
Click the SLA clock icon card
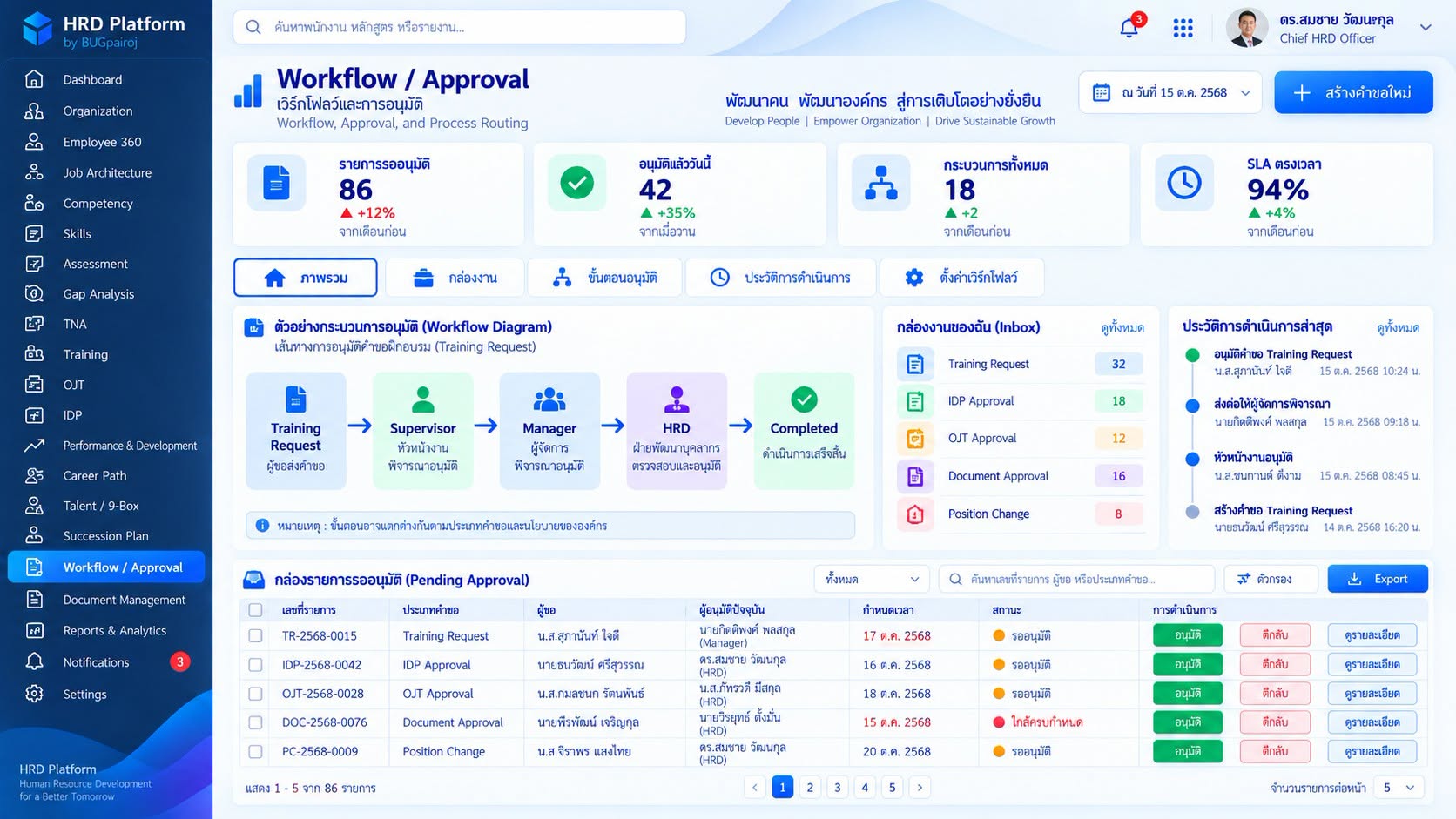pyautogui.click(x=1184, y=183)
